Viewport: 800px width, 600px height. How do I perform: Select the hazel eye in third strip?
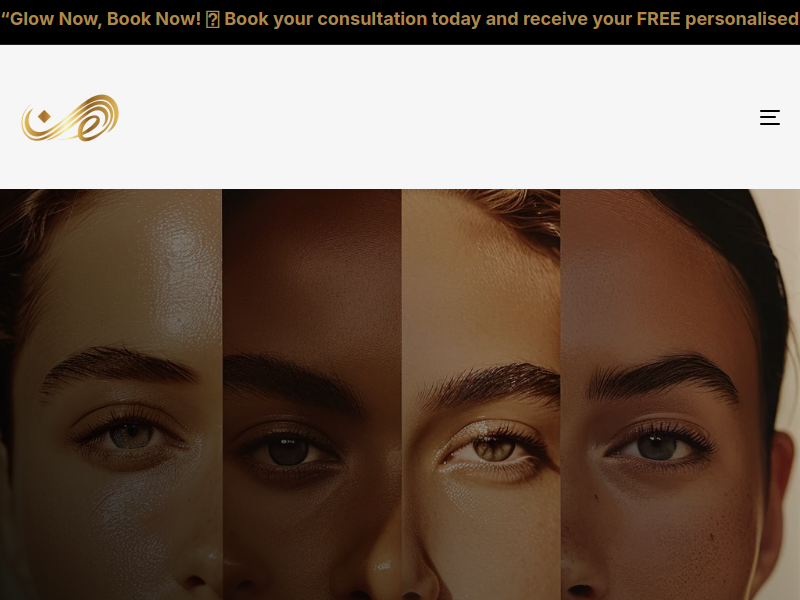click(x=493, y=449)
